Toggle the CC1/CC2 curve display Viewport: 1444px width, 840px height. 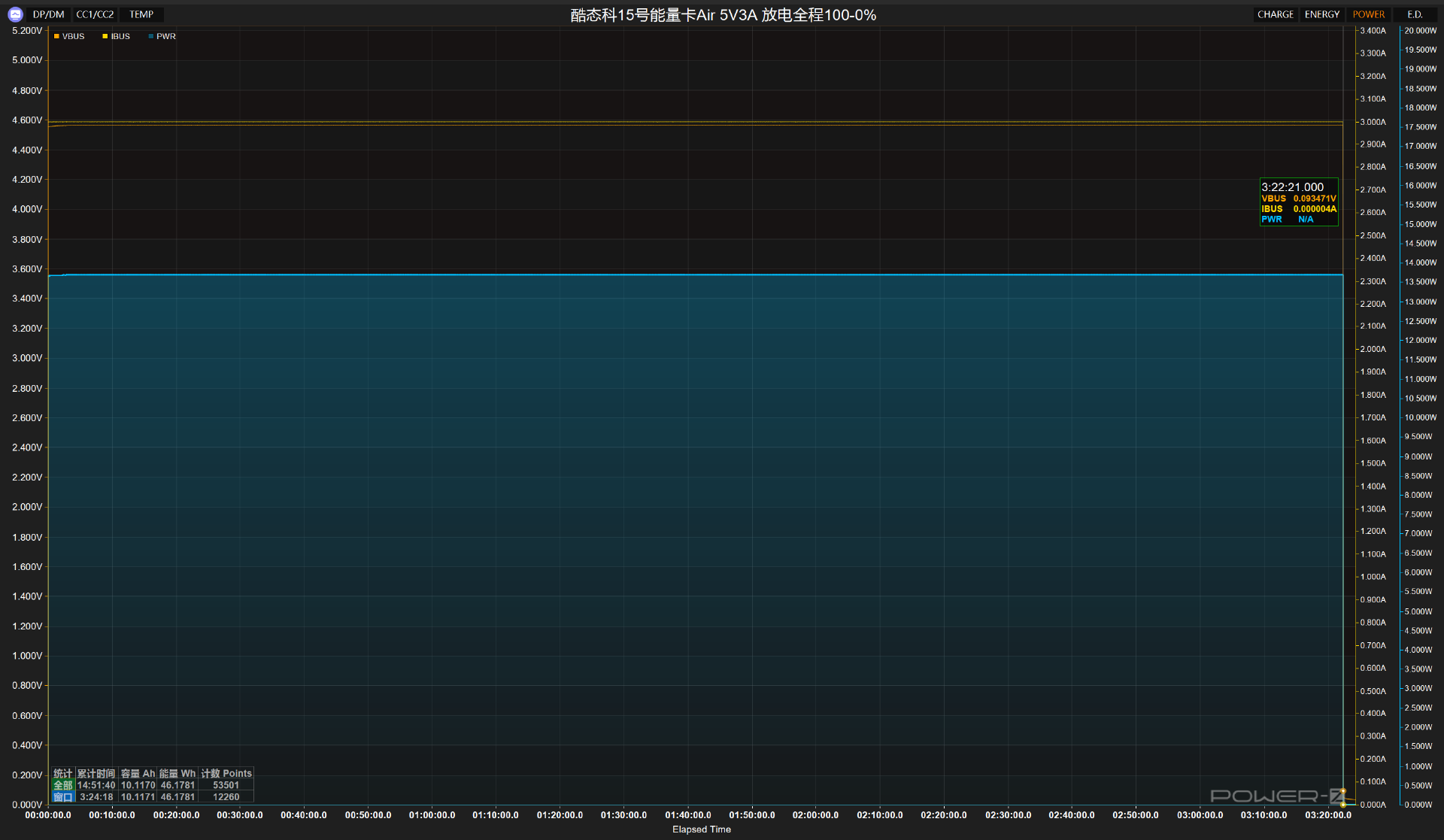tap(95, 14)
